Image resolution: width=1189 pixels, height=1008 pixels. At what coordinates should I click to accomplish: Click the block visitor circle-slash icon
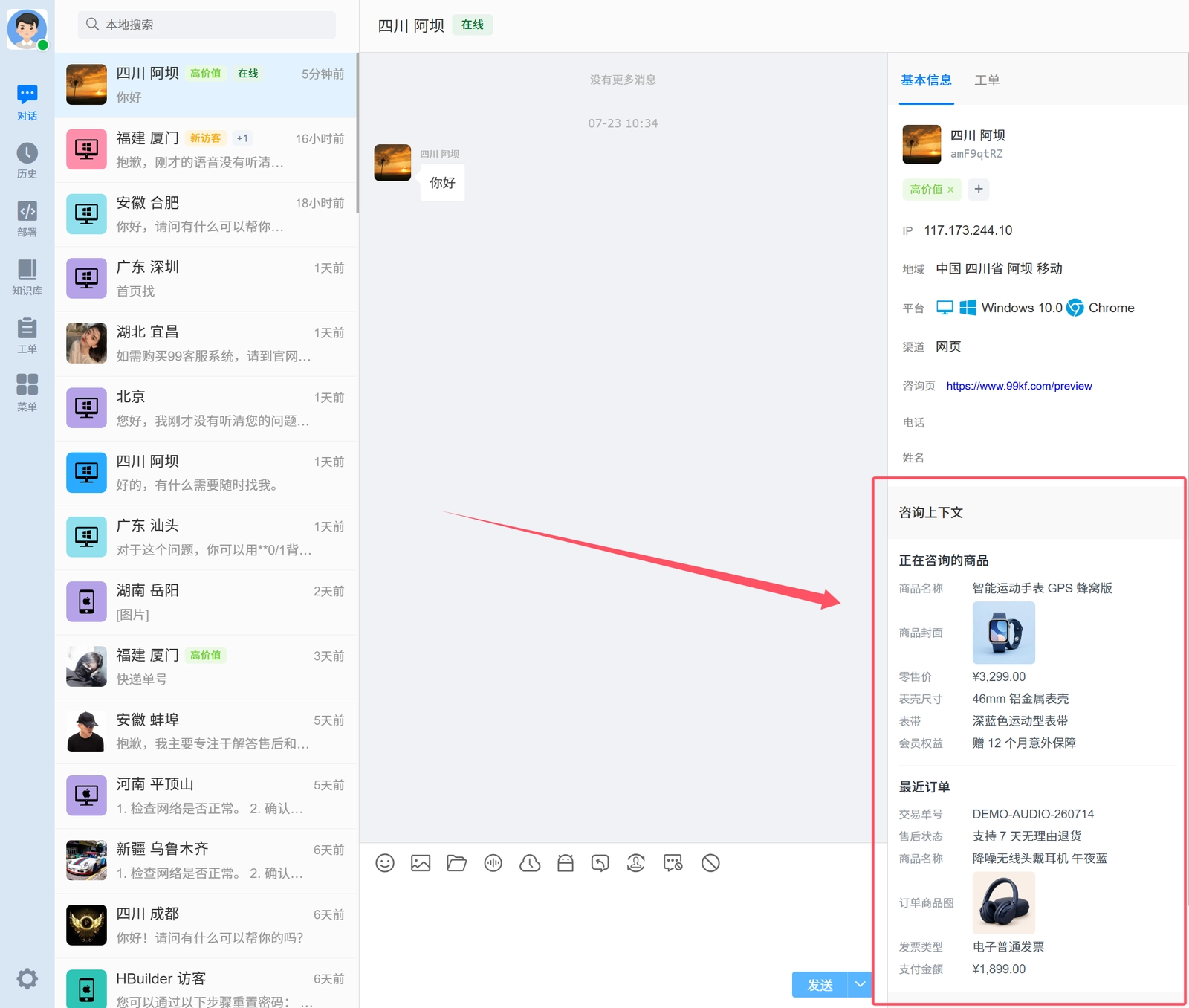pos(710,863)
